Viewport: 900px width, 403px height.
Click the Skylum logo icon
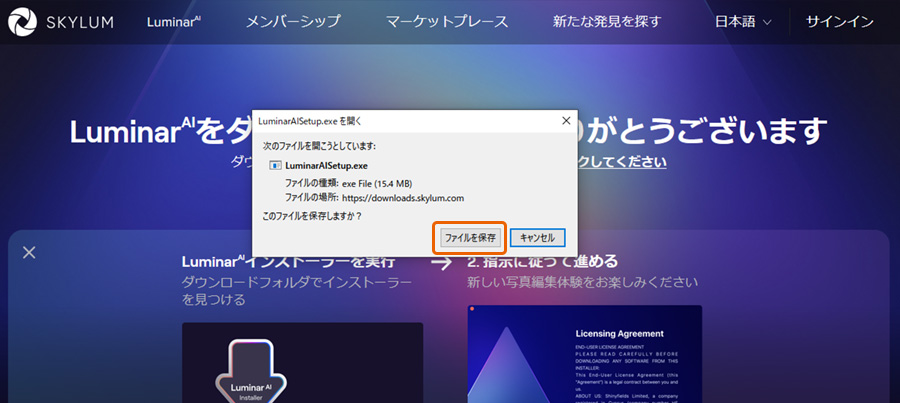tap(22, 22)
